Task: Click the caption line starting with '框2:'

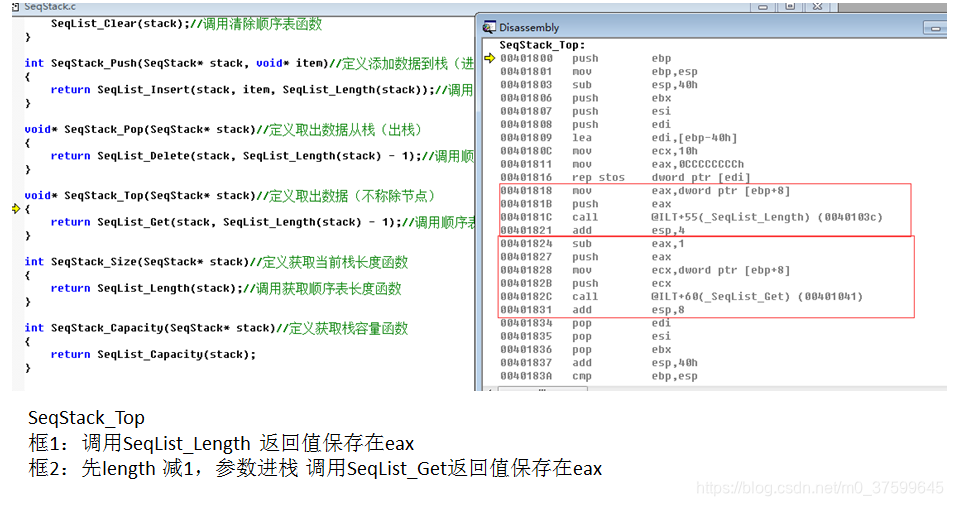Action: (315, 468)
